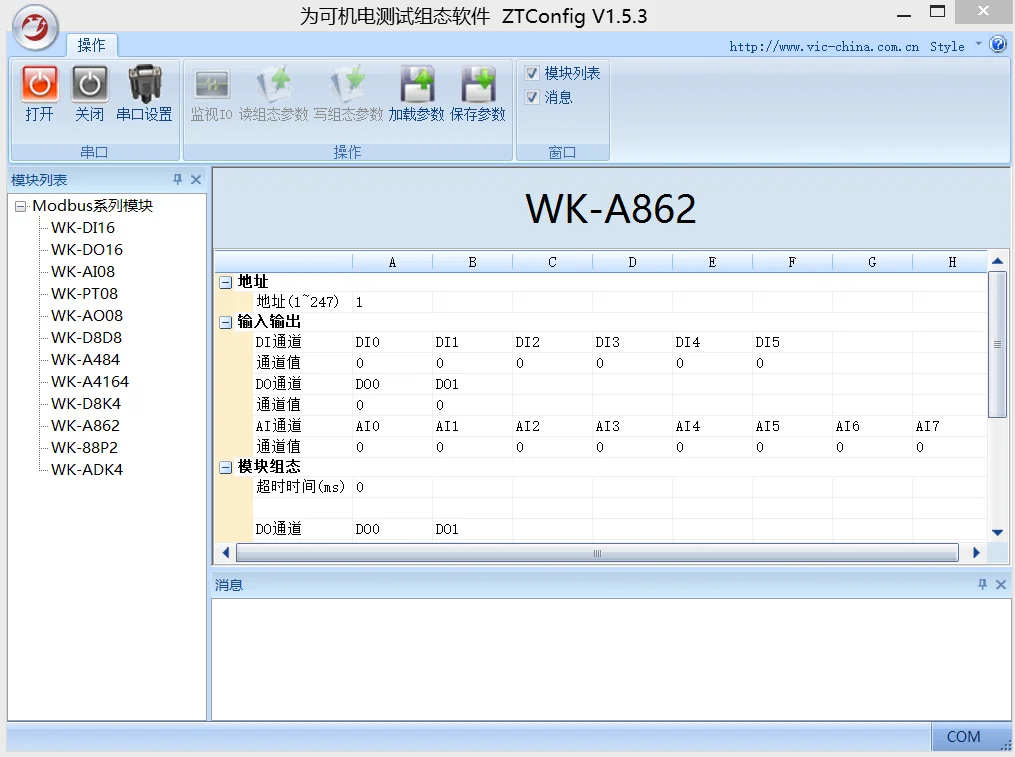
Task: Select WK-A4164 module
Action: (x=90, y=382)
